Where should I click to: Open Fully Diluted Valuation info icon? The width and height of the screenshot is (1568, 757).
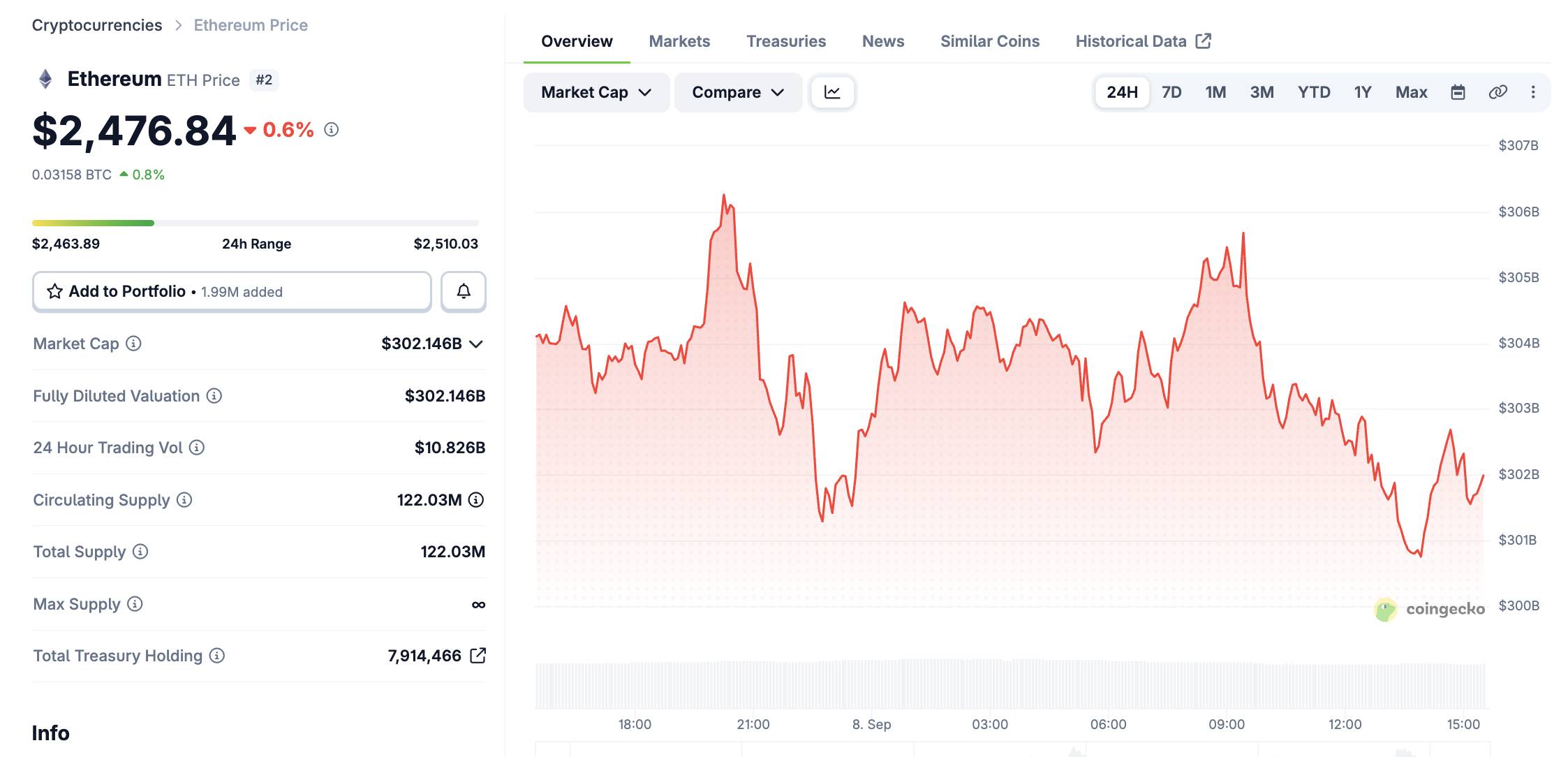coord(214,396)
